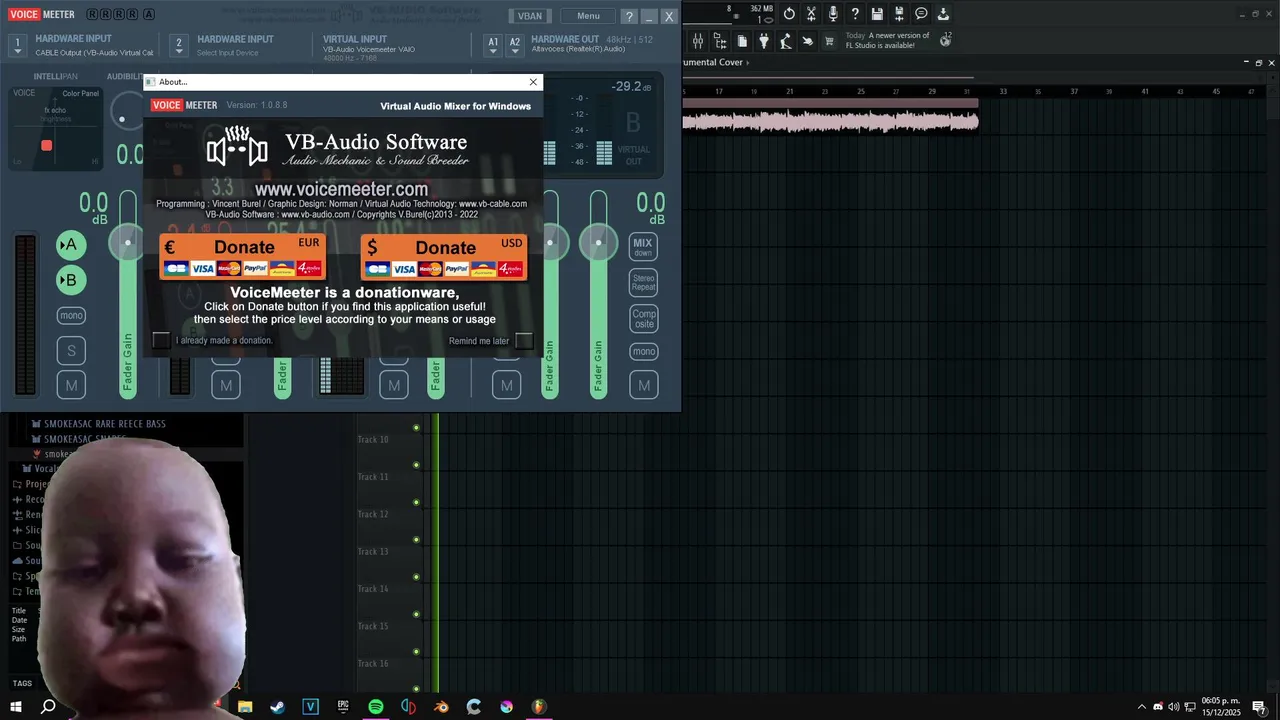Image resolution: width=1280 pixels, height=720 pixels.
Task: Click FL Studio audio editor scissors icon
Action: (811, 14)
